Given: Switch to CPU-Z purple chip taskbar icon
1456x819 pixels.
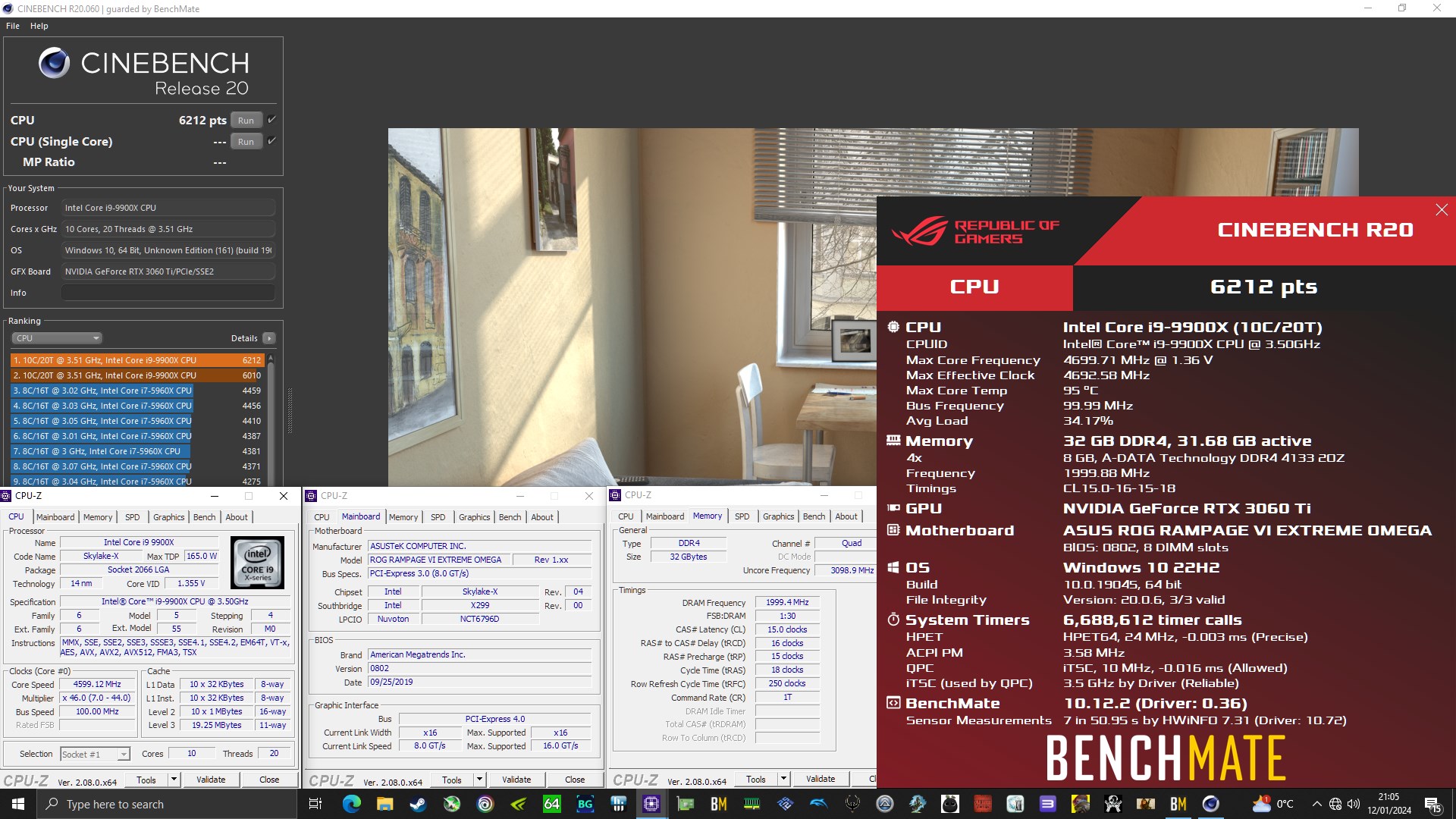Looking at the screenshot, I should pyautogui.click(x=651, y=804).
